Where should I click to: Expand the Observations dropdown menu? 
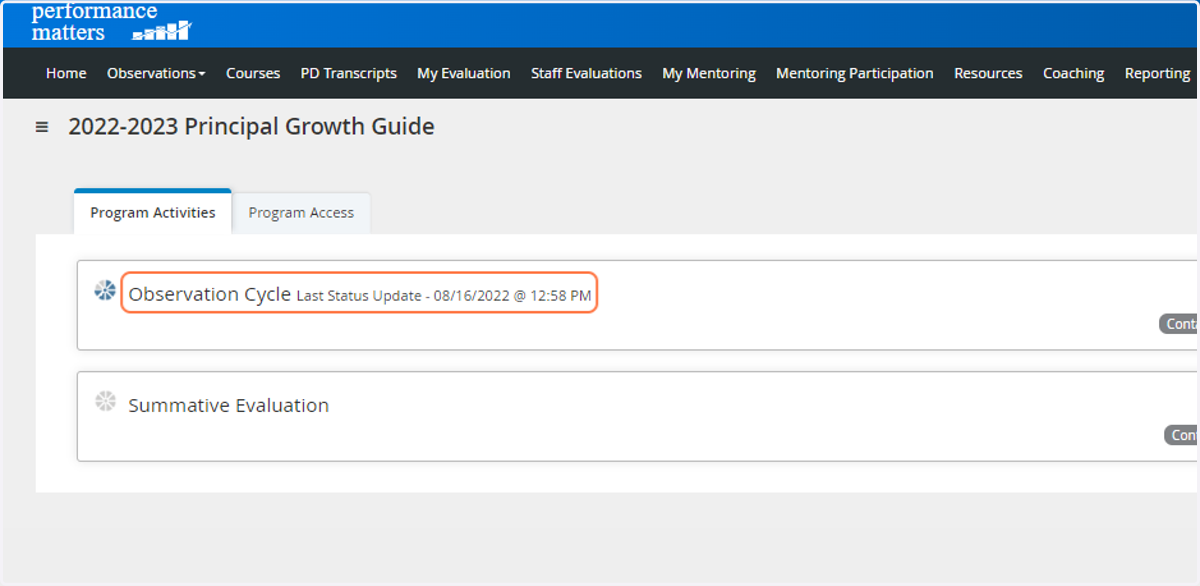pyautogui.click(x=156, y=73)
